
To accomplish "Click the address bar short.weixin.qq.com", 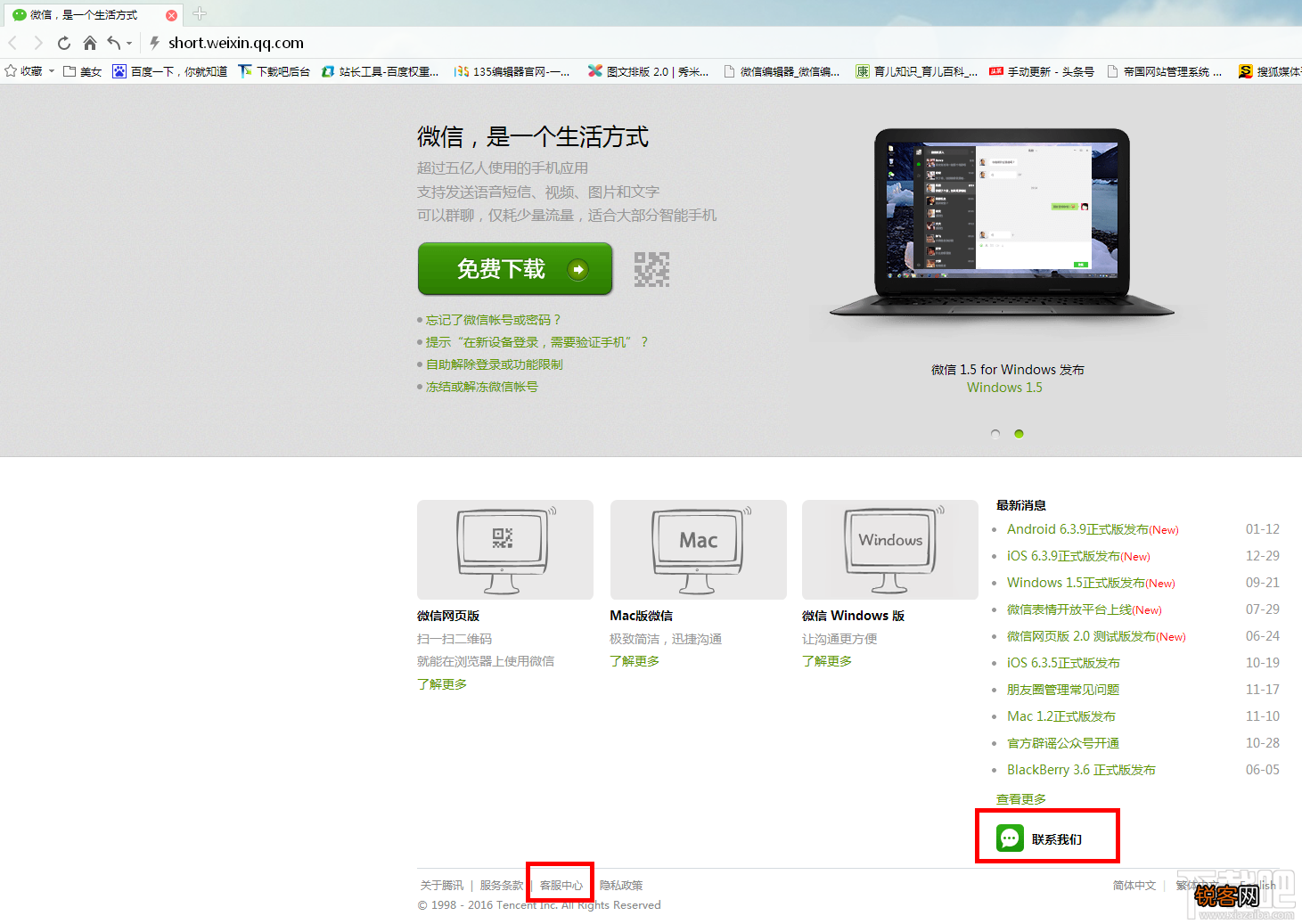I will [x=235, y=43].
